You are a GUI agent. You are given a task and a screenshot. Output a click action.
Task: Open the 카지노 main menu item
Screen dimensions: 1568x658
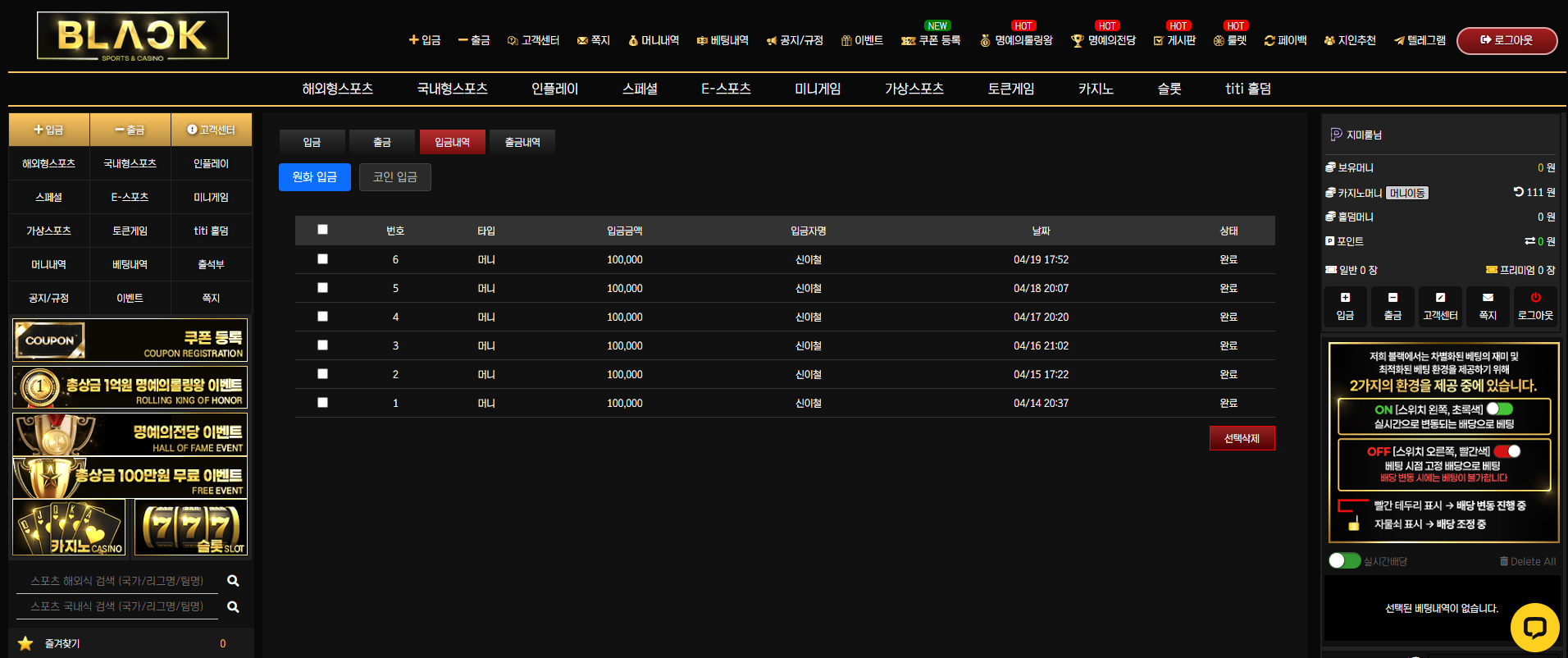pyautogui.click(x=1096, y=89)
